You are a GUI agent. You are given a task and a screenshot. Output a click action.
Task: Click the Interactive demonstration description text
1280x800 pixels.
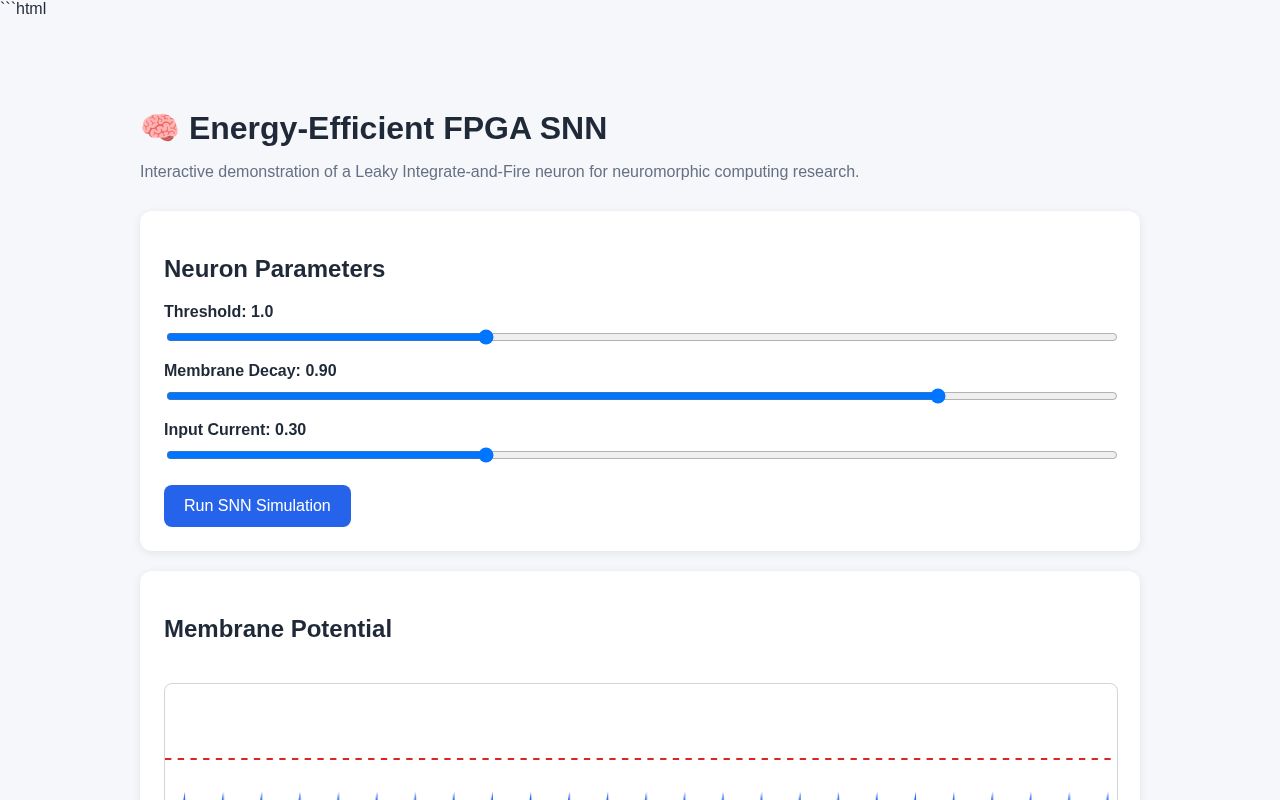tap(499, 172)
